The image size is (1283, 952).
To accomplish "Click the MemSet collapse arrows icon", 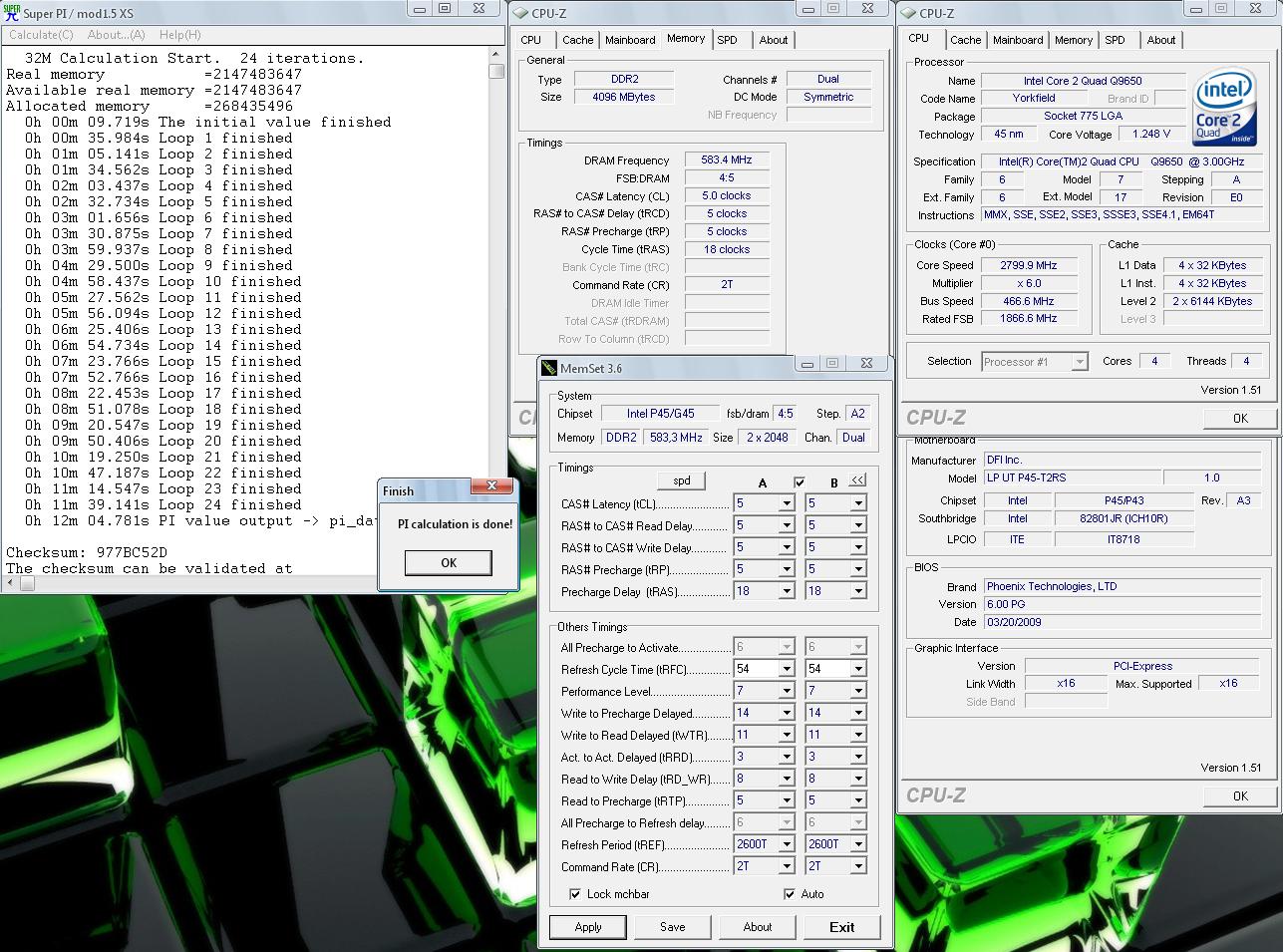I will pos(857,480).
